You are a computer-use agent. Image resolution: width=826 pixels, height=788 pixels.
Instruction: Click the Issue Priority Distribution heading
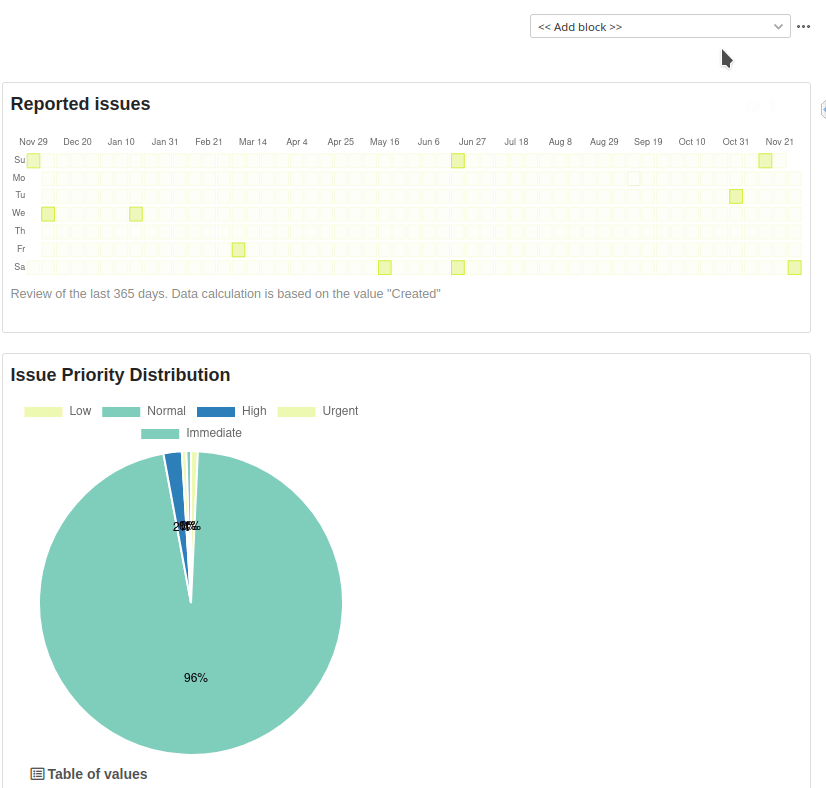tap(120, 375)
